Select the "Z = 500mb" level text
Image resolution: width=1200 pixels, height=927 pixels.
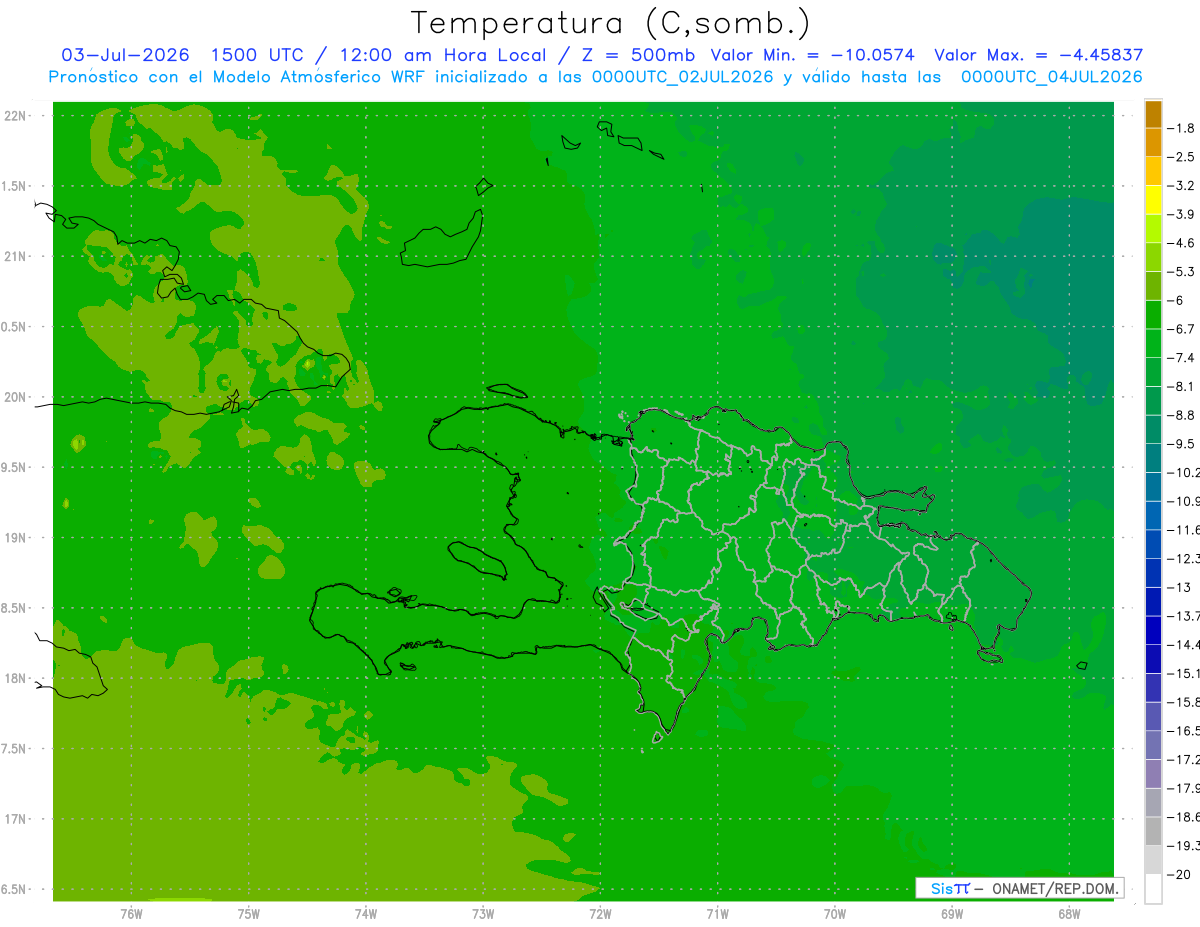[x=639, y=55]
